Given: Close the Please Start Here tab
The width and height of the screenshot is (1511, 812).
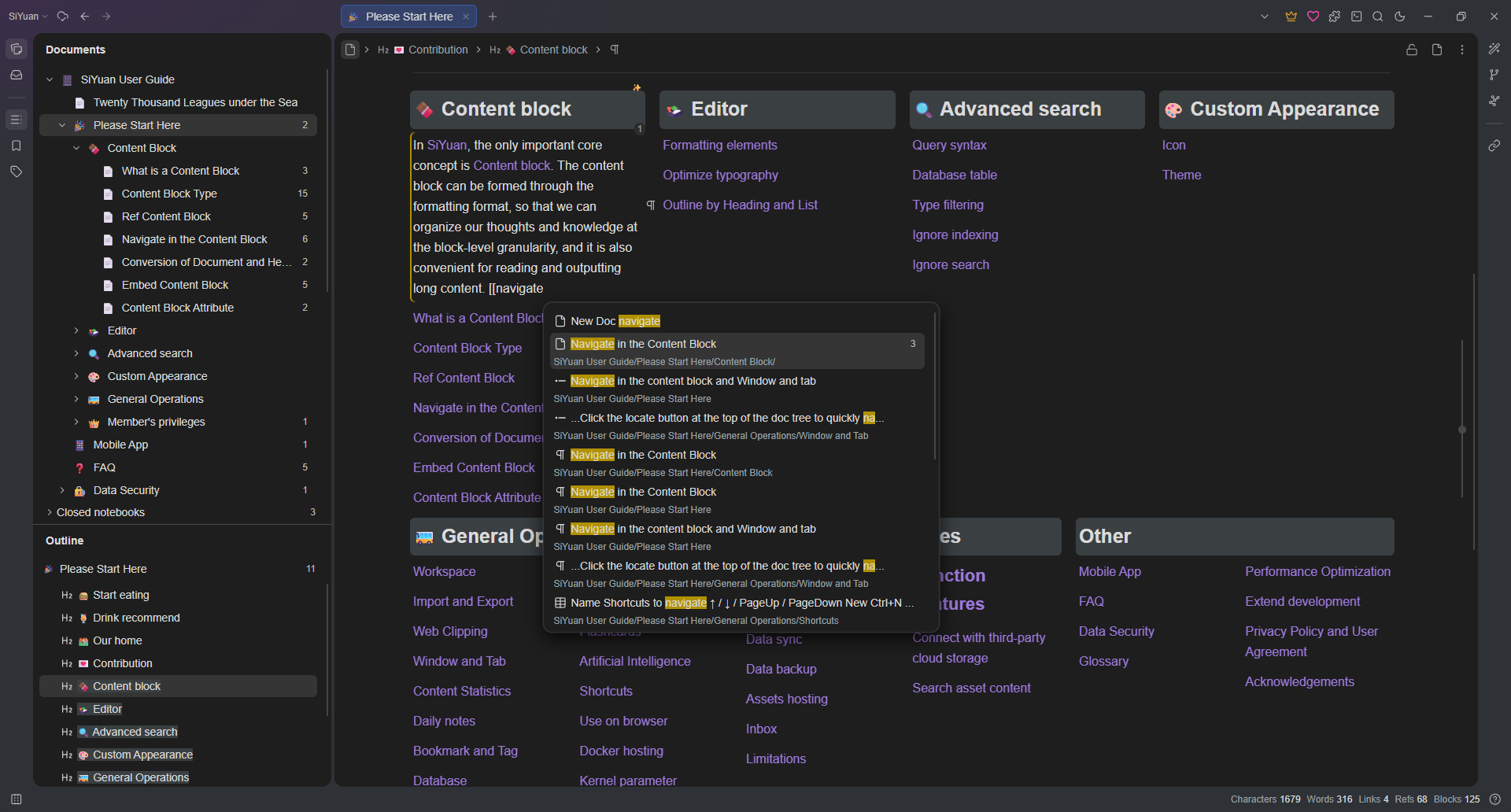Looking at the screenshot, I should [x=466, y=17].
